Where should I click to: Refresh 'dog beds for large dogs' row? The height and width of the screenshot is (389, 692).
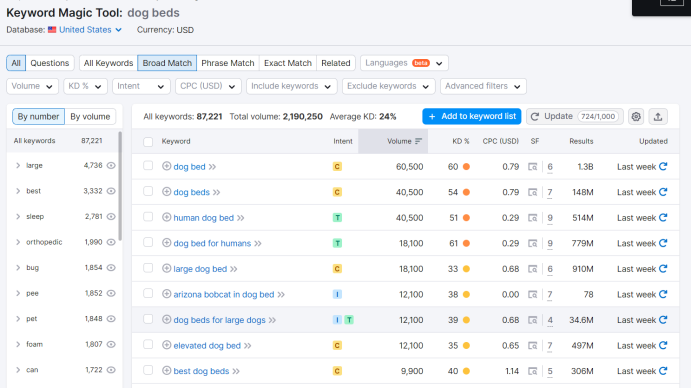(663, 320)
